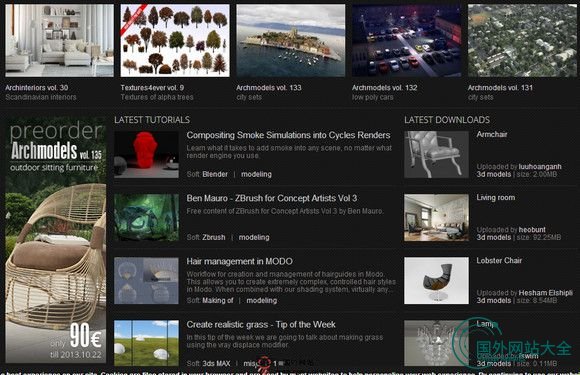Click the smoke tutorial description text
Image resolution: width=580 pixels, height=375 pixels.
289,152
